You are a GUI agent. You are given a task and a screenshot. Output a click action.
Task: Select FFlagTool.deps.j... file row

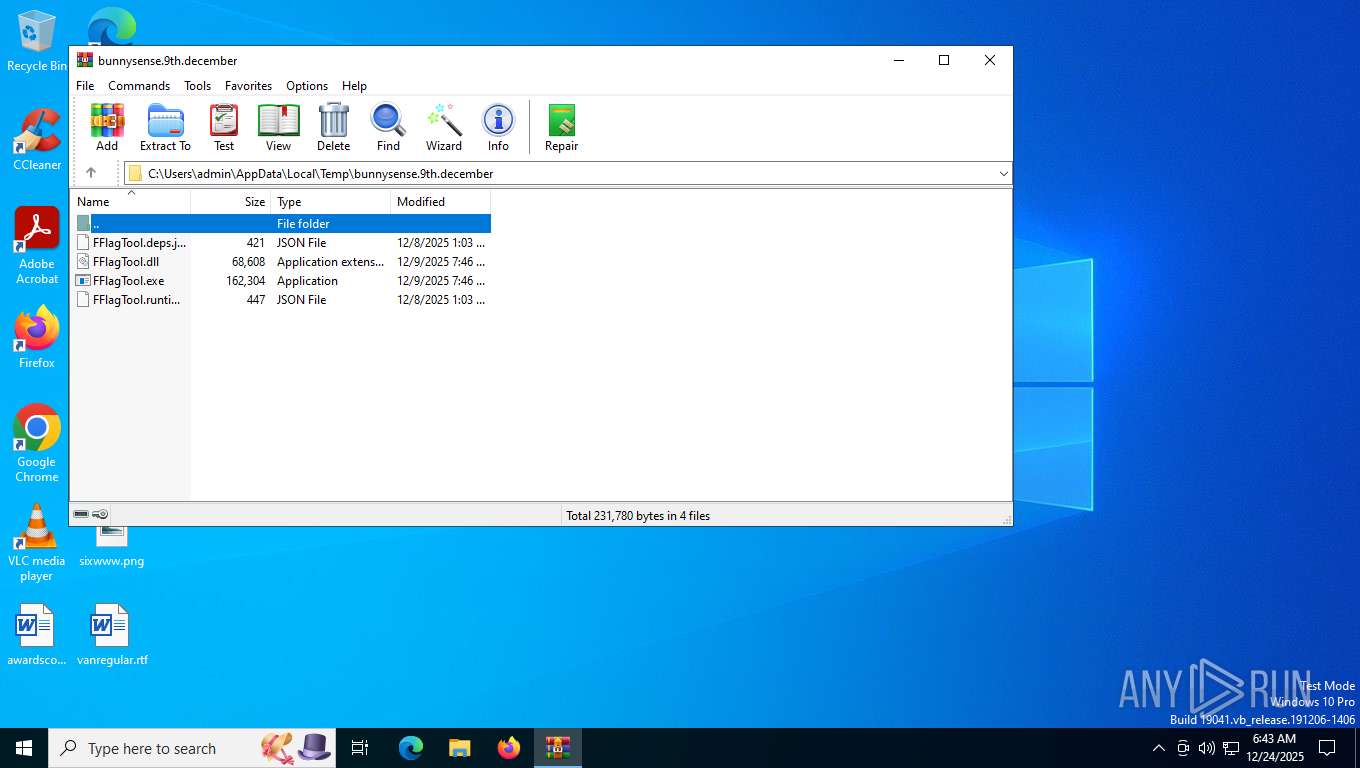(x=281, y=243)
